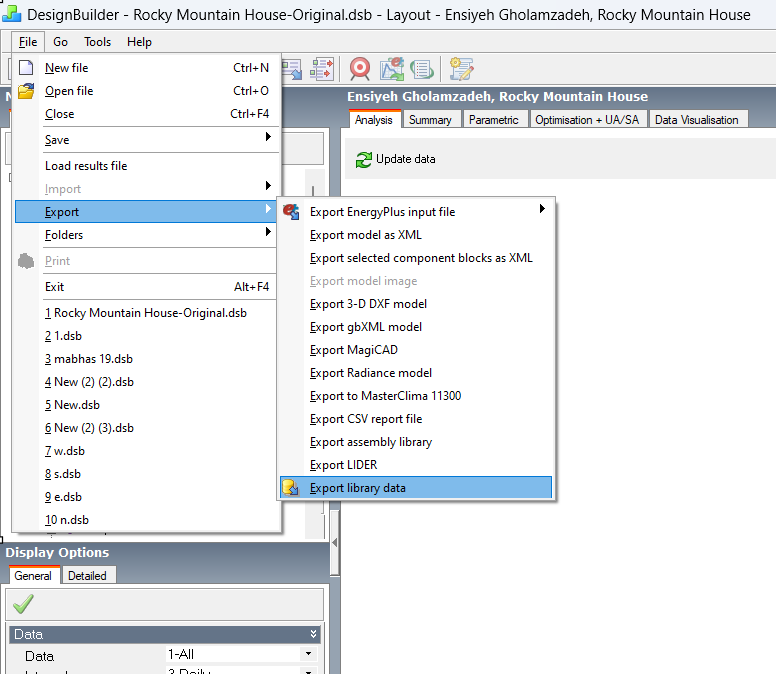Open the Tools menu

[x=97, y=42]
